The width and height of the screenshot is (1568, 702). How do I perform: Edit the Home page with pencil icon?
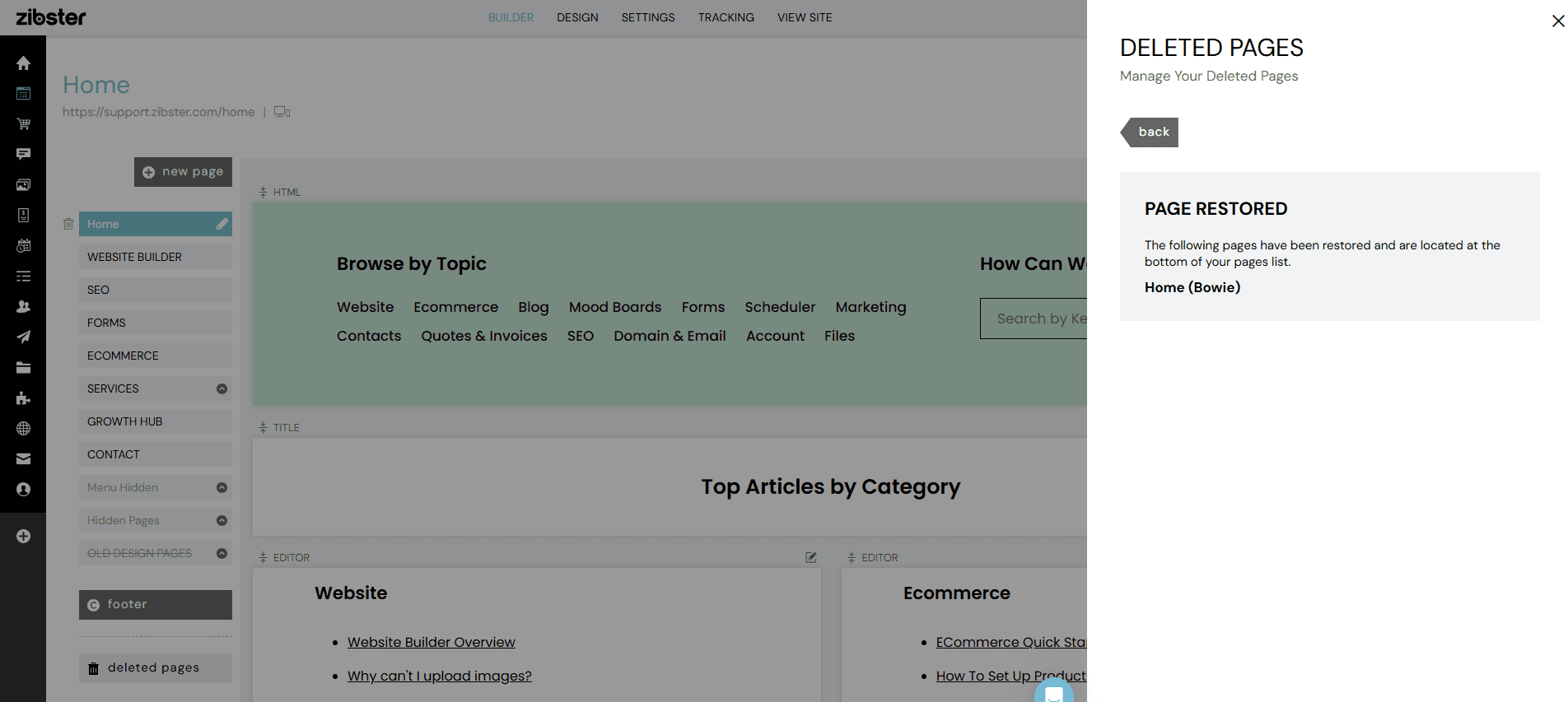coord(222,224)
